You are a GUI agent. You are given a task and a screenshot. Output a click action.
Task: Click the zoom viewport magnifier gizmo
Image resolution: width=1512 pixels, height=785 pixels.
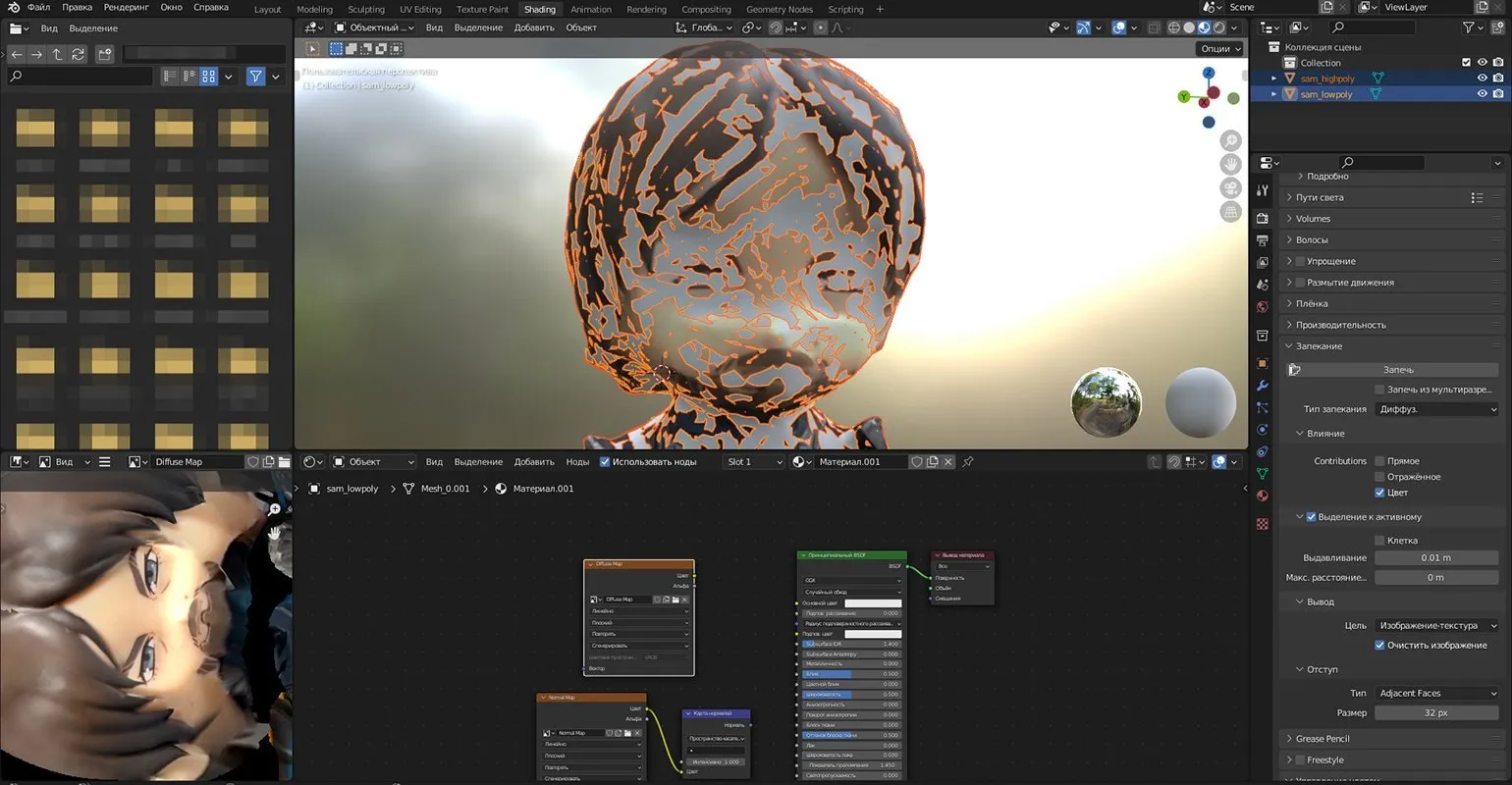tap(1230, 142)
